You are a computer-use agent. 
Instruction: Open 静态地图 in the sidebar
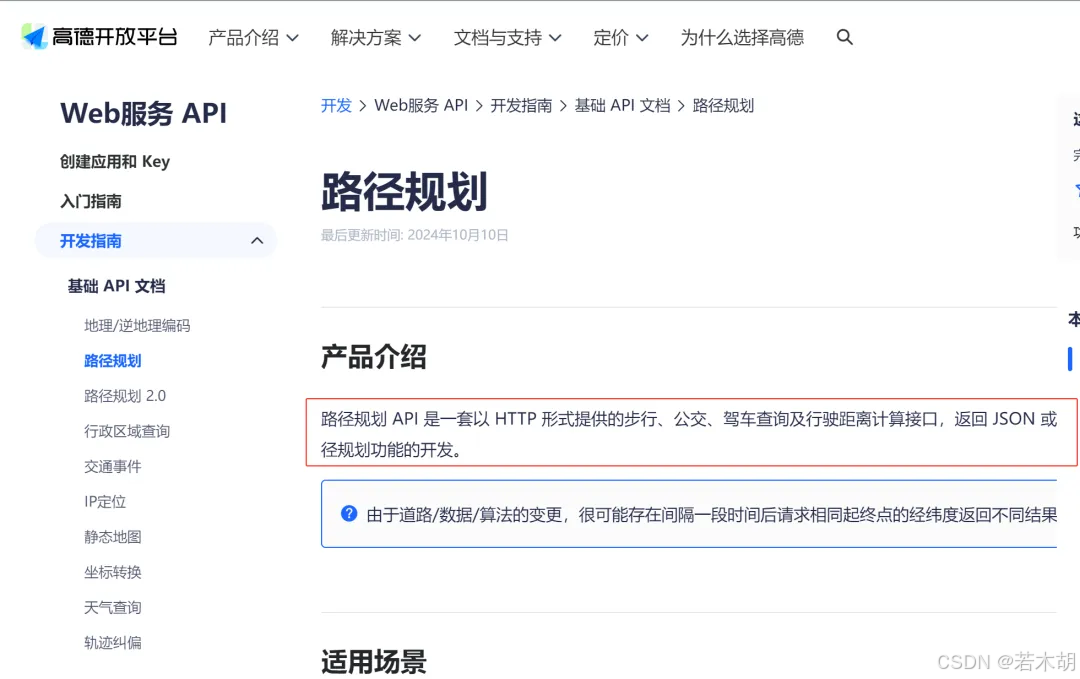(112, 536)
